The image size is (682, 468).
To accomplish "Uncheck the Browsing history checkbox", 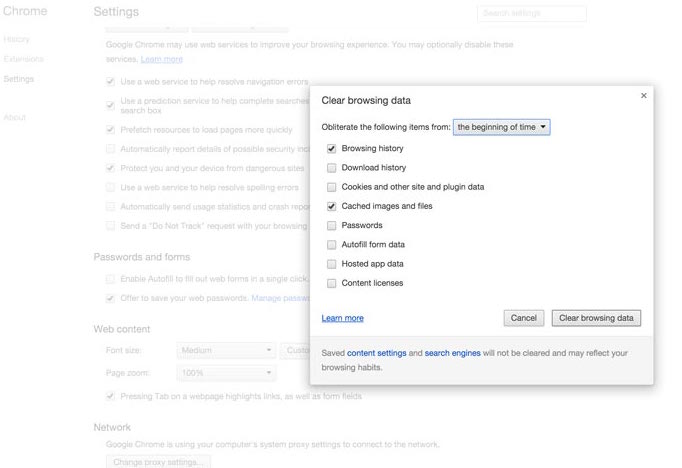I will pos(331,149).
